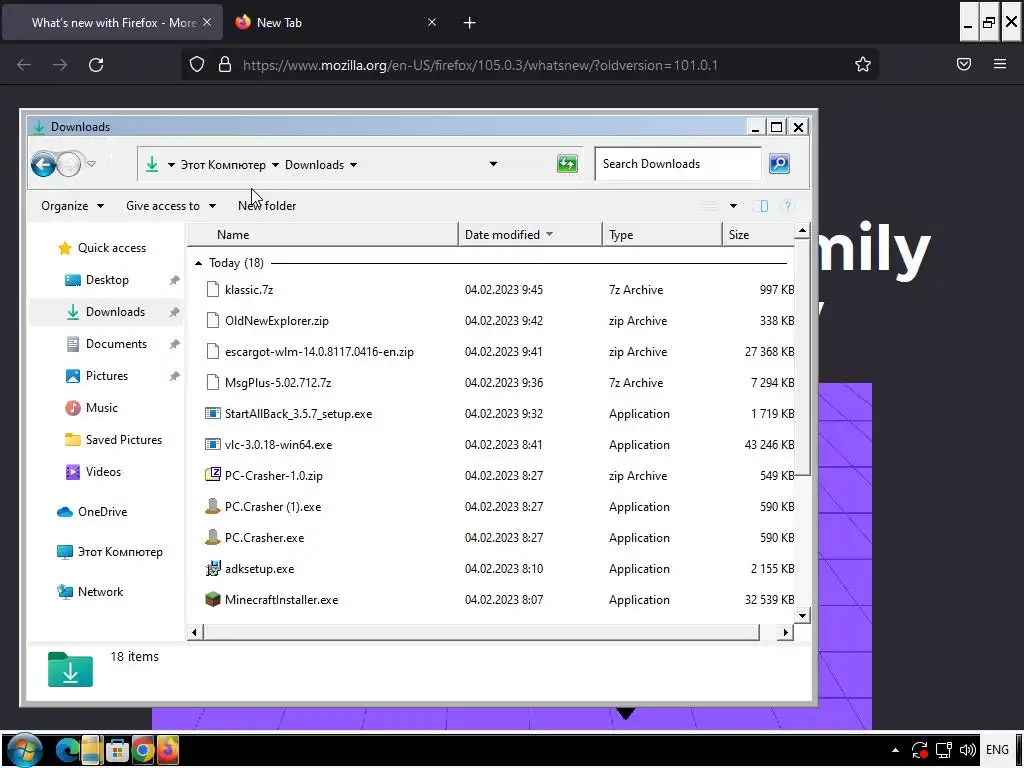Click the PC.Crasher (1).exe icon

click(212, 506)
